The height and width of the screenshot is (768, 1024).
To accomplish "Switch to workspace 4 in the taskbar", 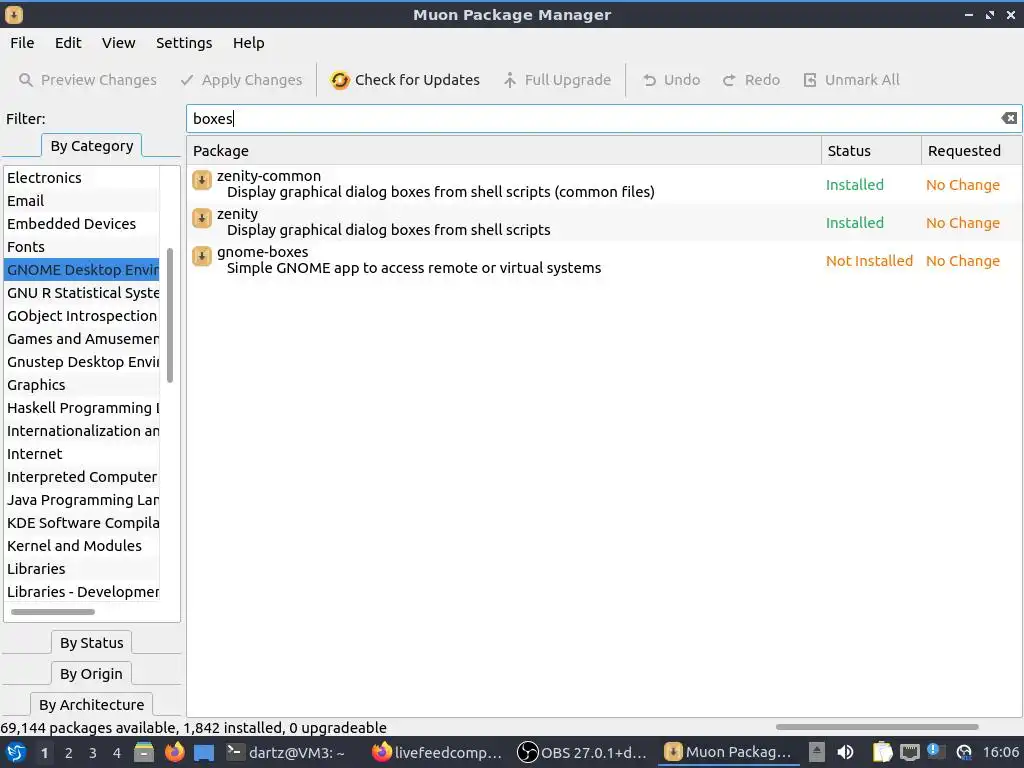I will pyautogui.click(x=116, y=753).
